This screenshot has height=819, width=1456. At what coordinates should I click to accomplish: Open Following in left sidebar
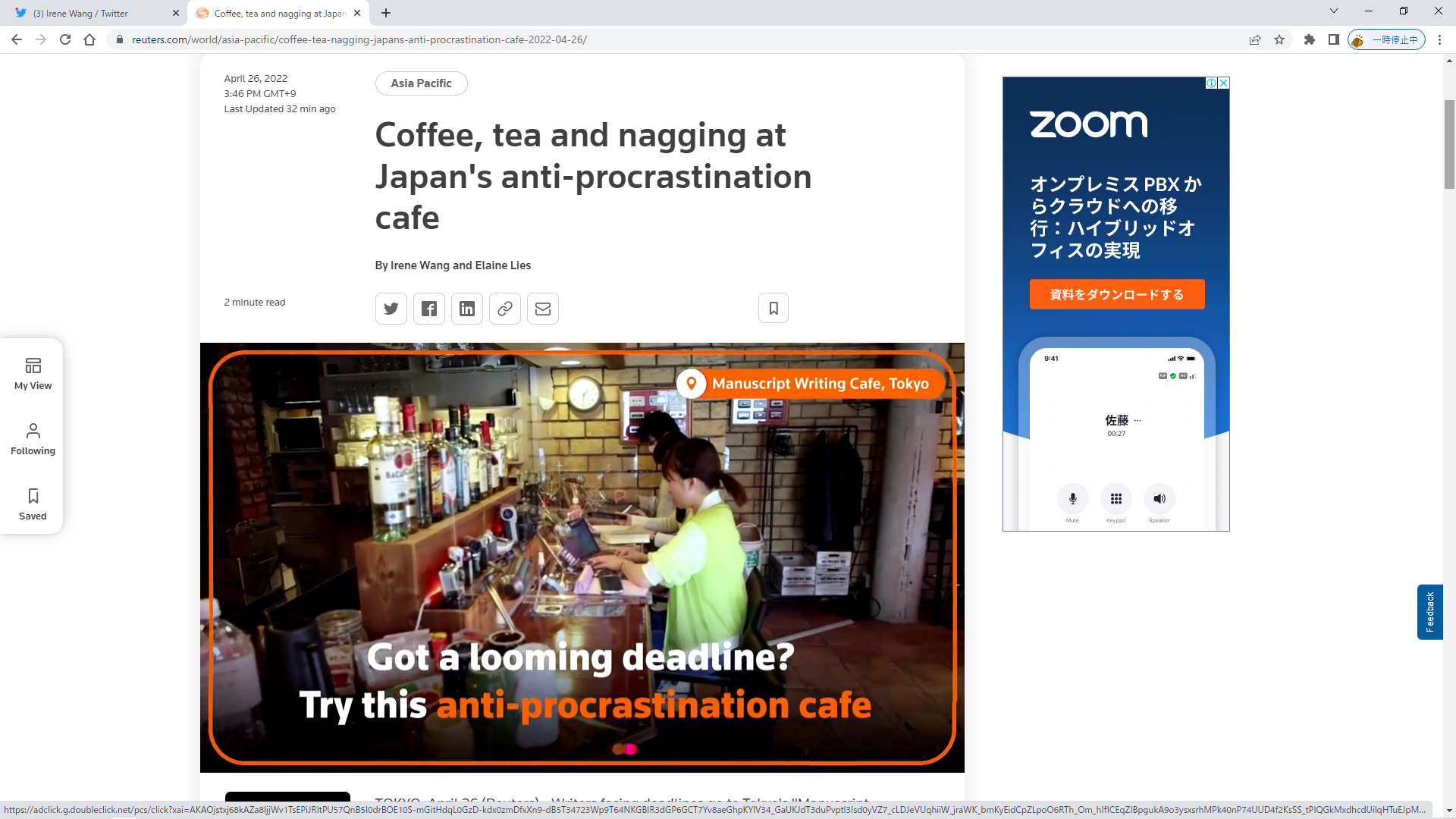(x=33, y=439)
